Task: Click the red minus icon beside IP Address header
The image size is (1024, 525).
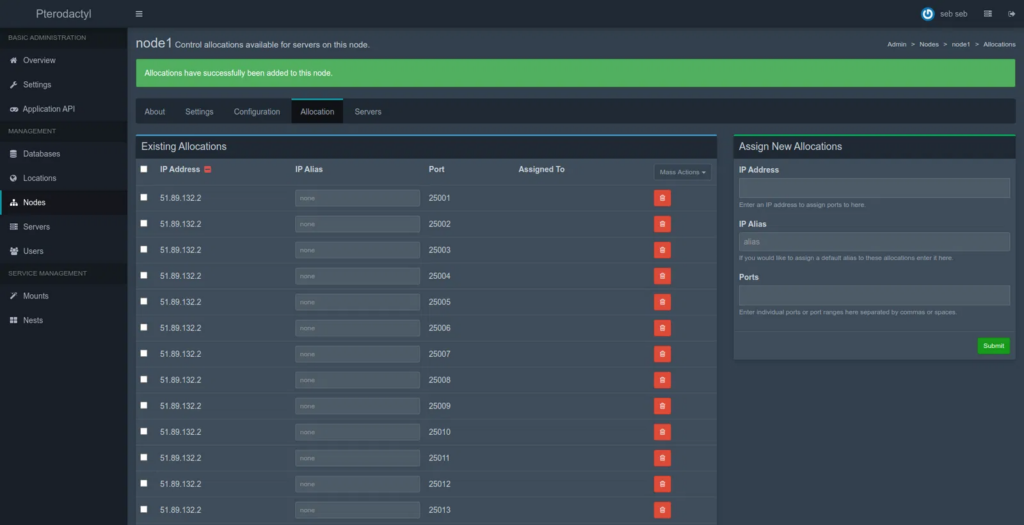Action: tap(207, 170)
